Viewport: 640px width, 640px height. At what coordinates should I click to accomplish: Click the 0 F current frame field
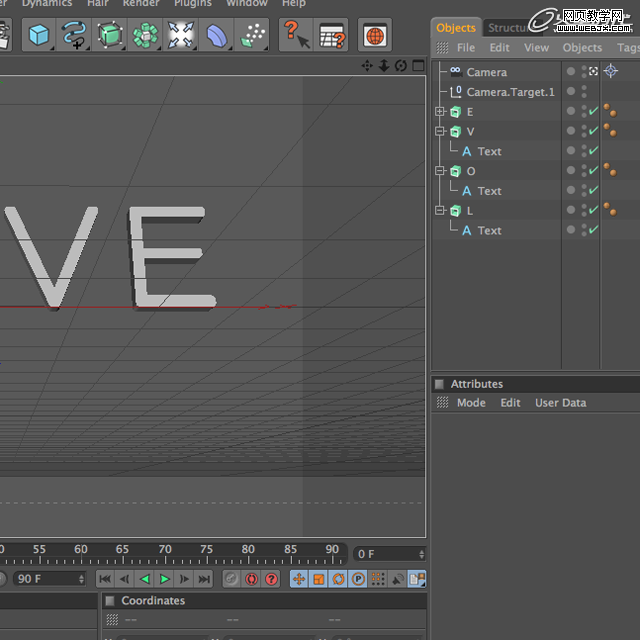pyautogui.click(x=390, y=554)
